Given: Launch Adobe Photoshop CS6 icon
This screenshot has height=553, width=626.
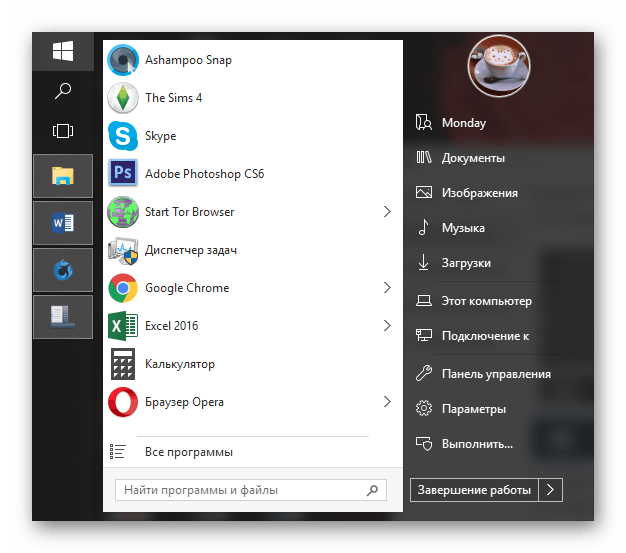Looking at the screenshot, I should (123, 174).
